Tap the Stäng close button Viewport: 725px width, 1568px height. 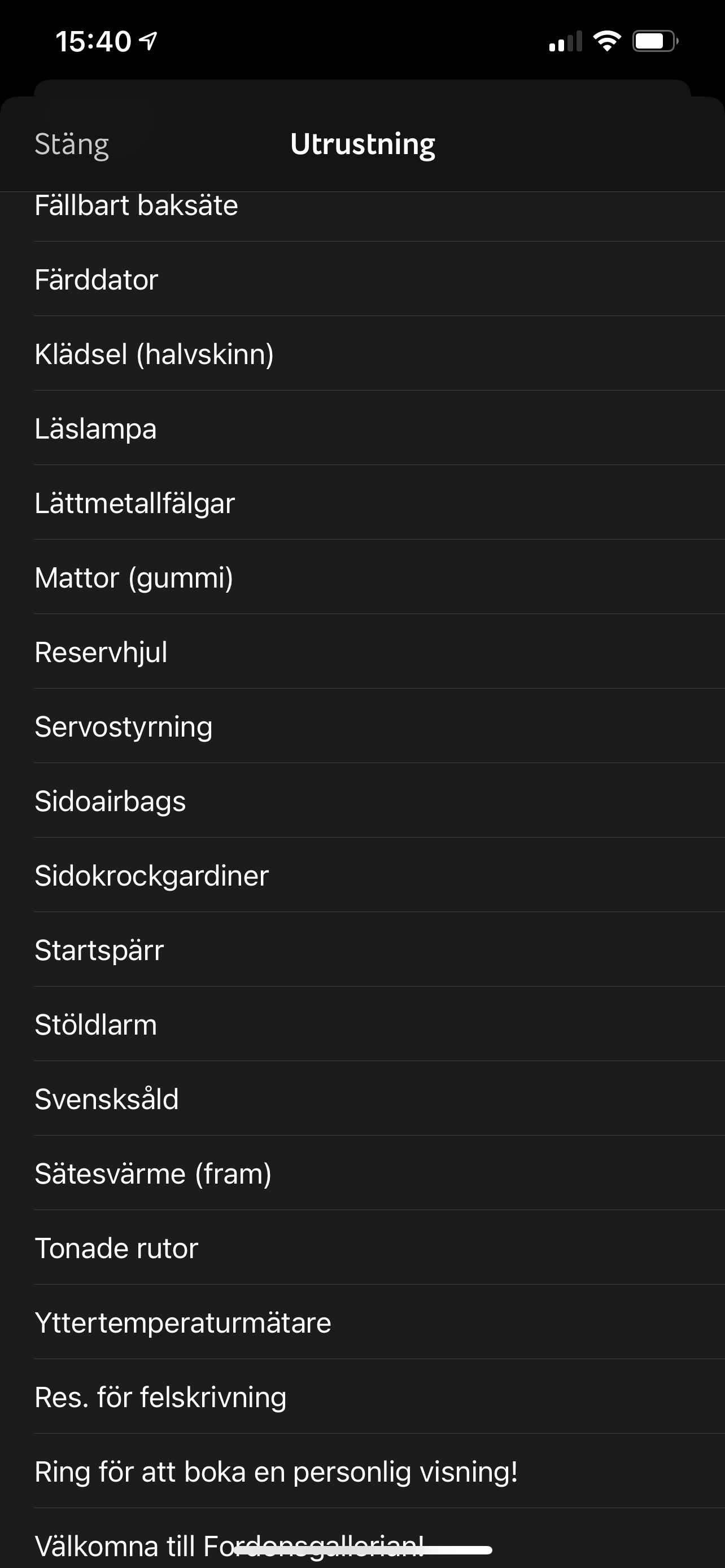tap(72, 144)
